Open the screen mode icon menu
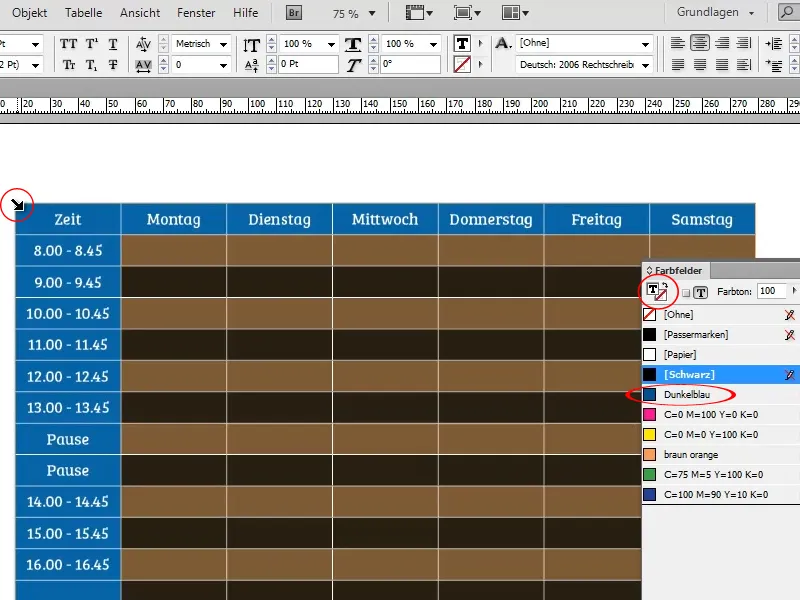Screen dimensions: 800x600 tap(467, 13)
